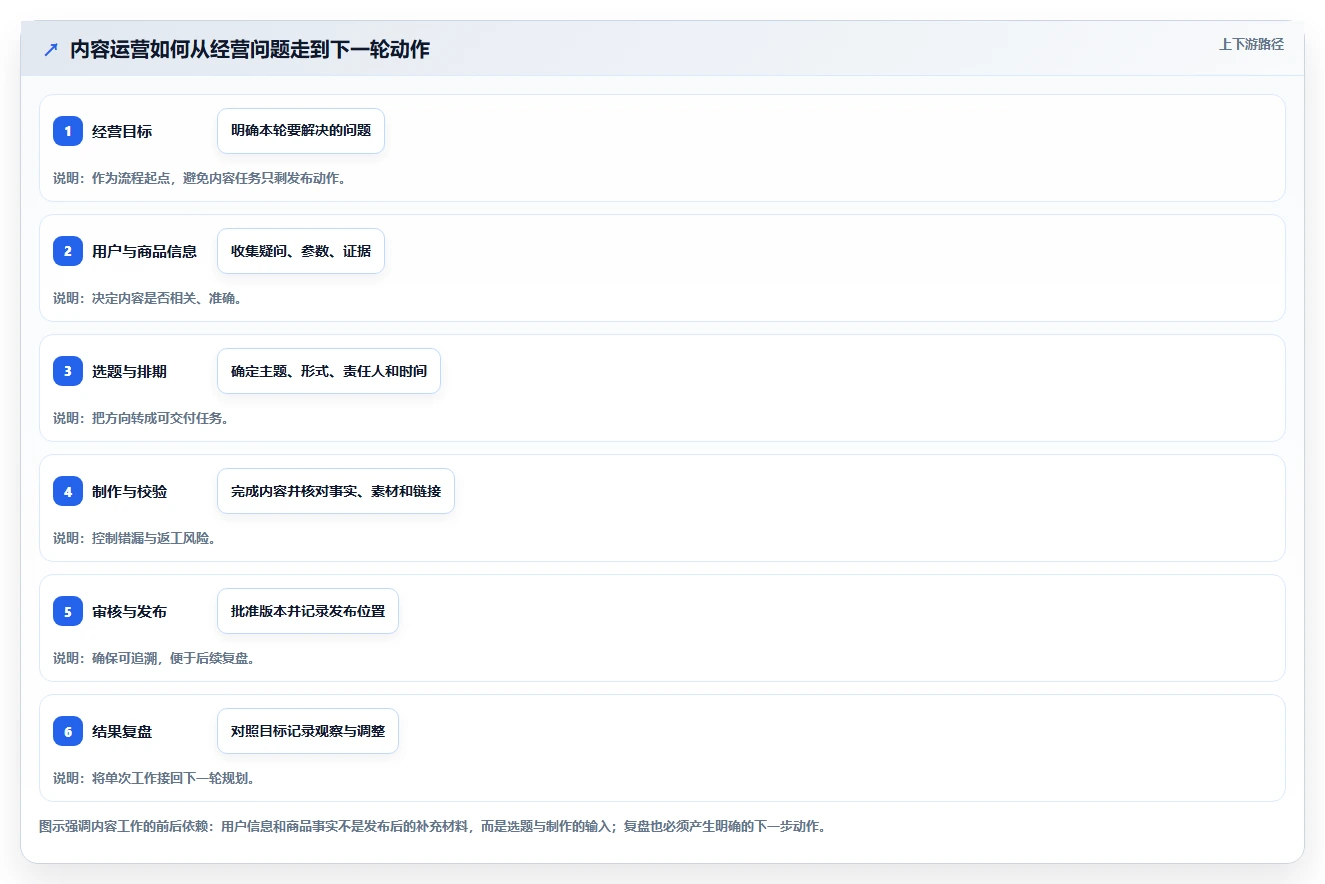Click the step number 3 badge
The width and height of the screenshot is (1325, 884).
coord(68,371)
